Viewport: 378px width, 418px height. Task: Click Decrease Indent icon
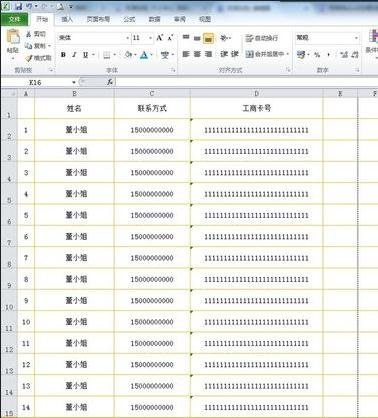(224, 54)
